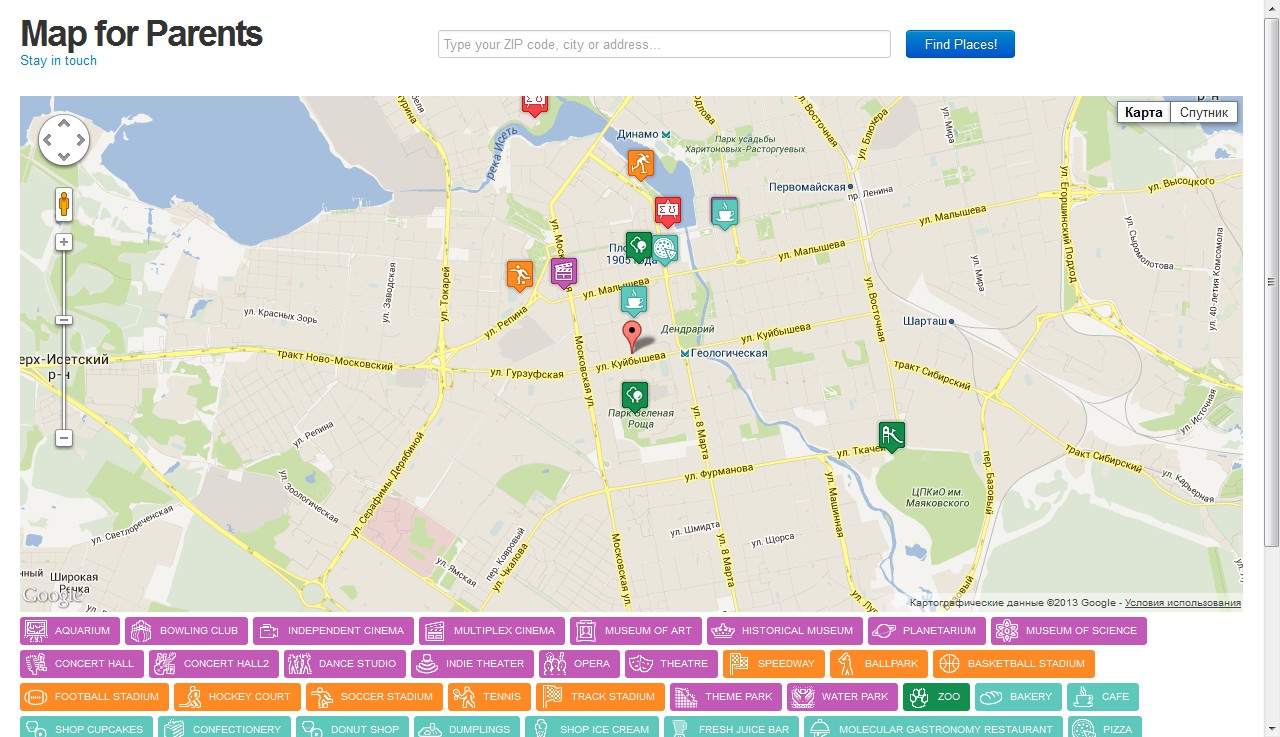Pan the map up with the arrow control

click(64, 124)
